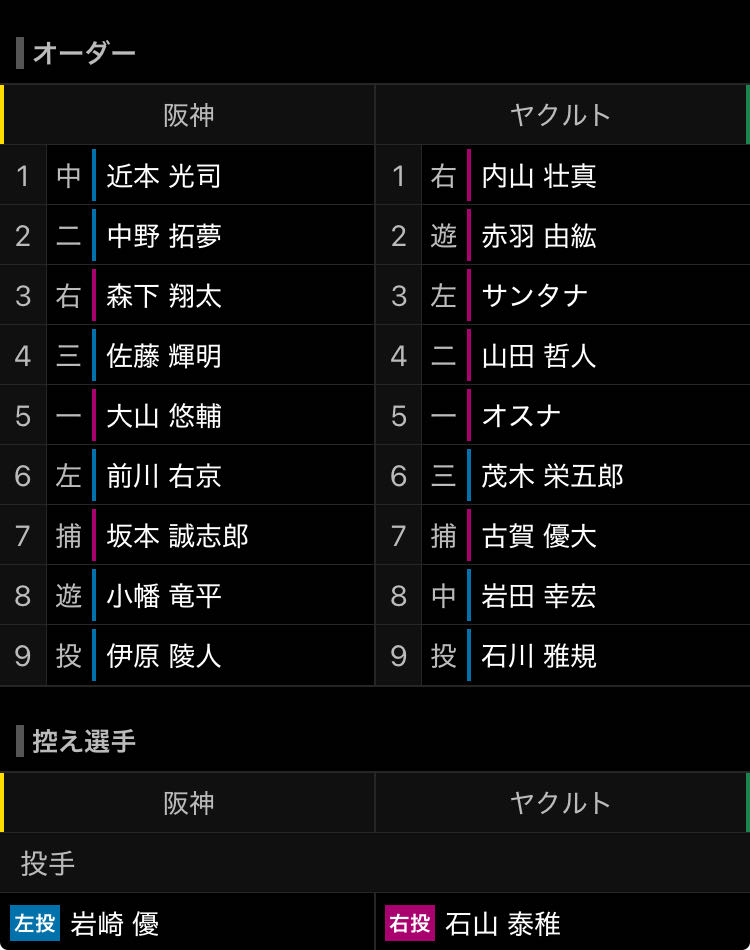Viewport: 750px width, 950px height.
Task: Open サンタナ player page
Action: click(x=534, y=296)
